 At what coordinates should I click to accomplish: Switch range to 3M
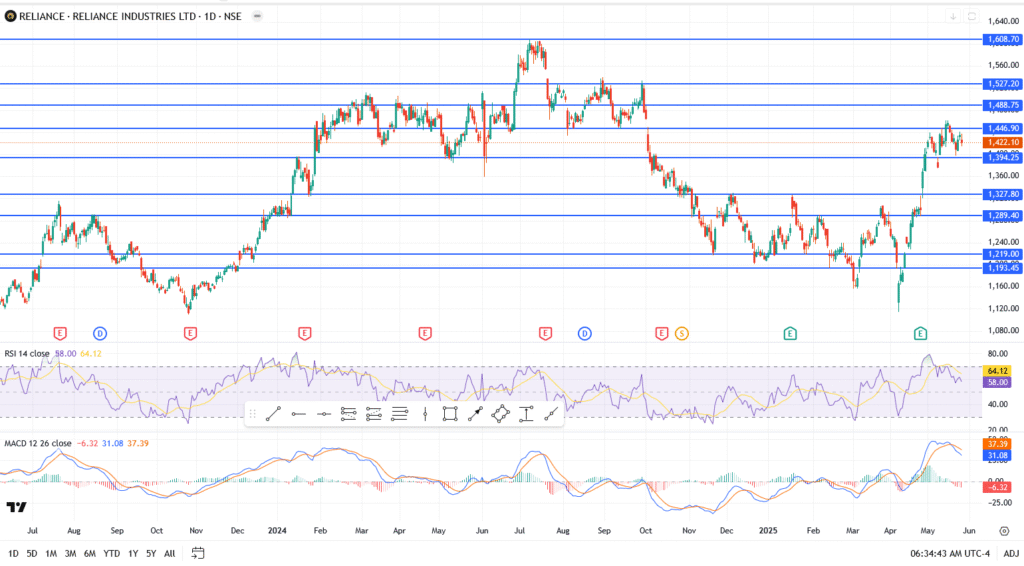[70, 554]
